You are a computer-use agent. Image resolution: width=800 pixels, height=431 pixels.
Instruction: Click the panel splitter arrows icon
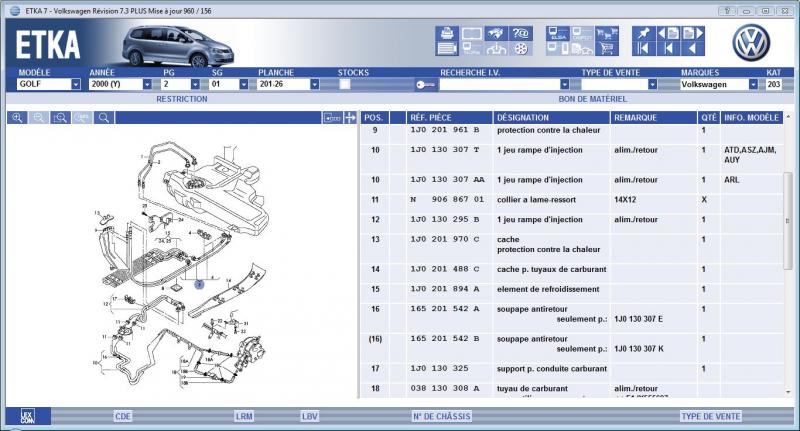coord(350,118)
